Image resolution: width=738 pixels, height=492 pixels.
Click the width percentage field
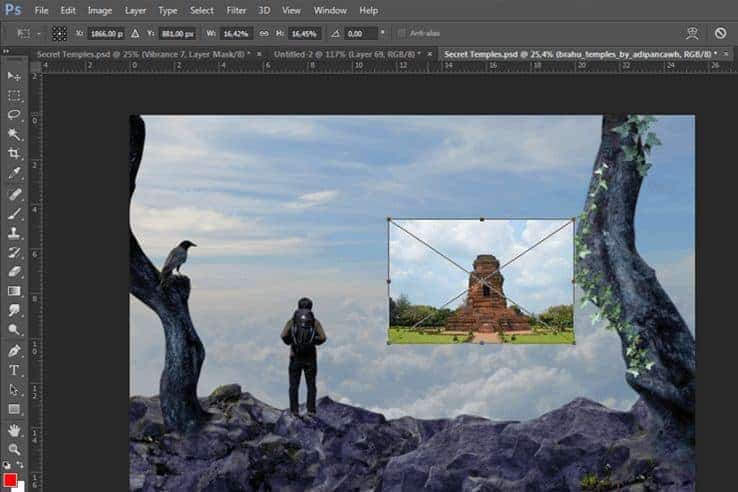click(235, 33)
